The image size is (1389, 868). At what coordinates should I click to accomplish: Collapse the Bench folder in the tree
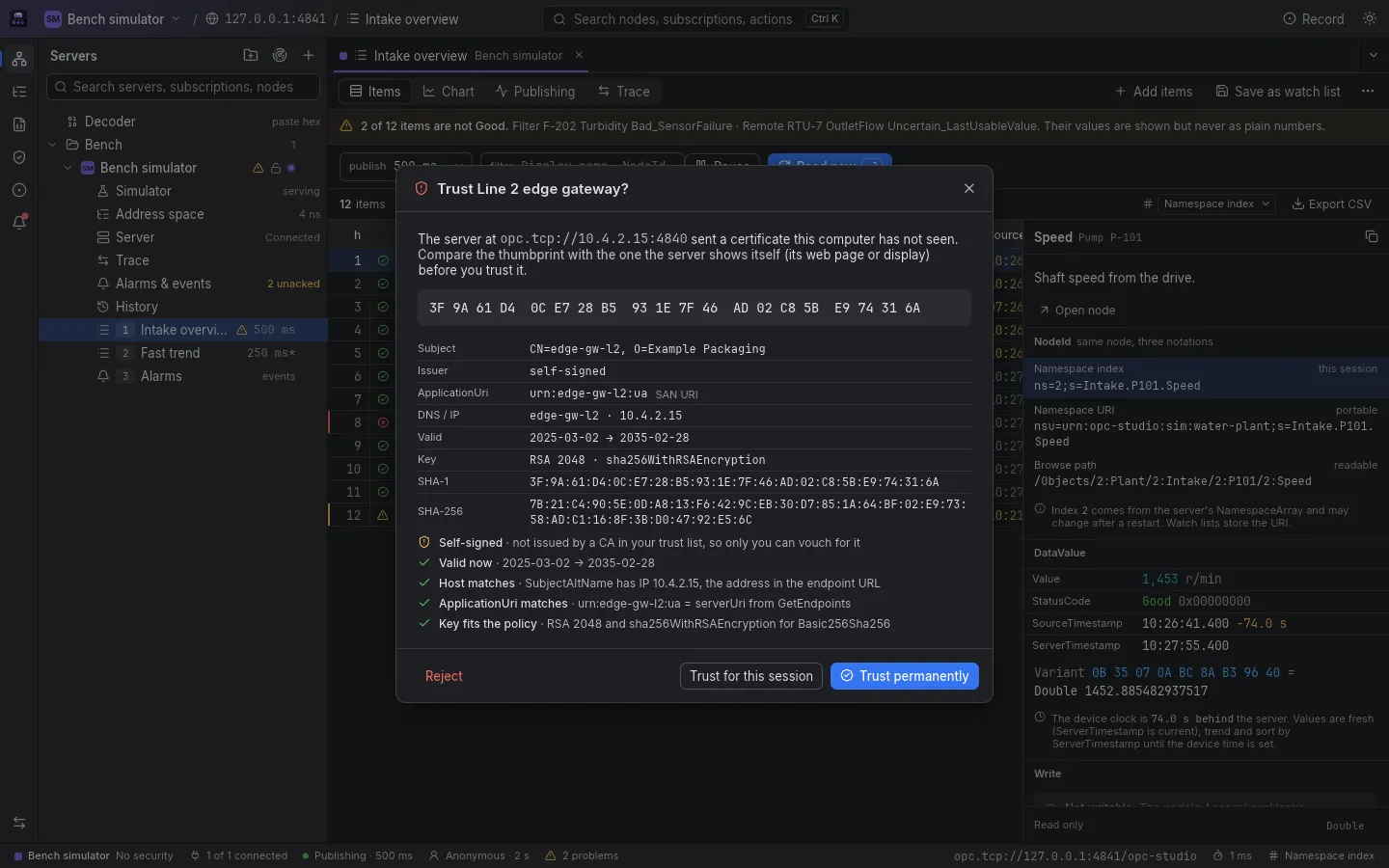coord(52,145)
